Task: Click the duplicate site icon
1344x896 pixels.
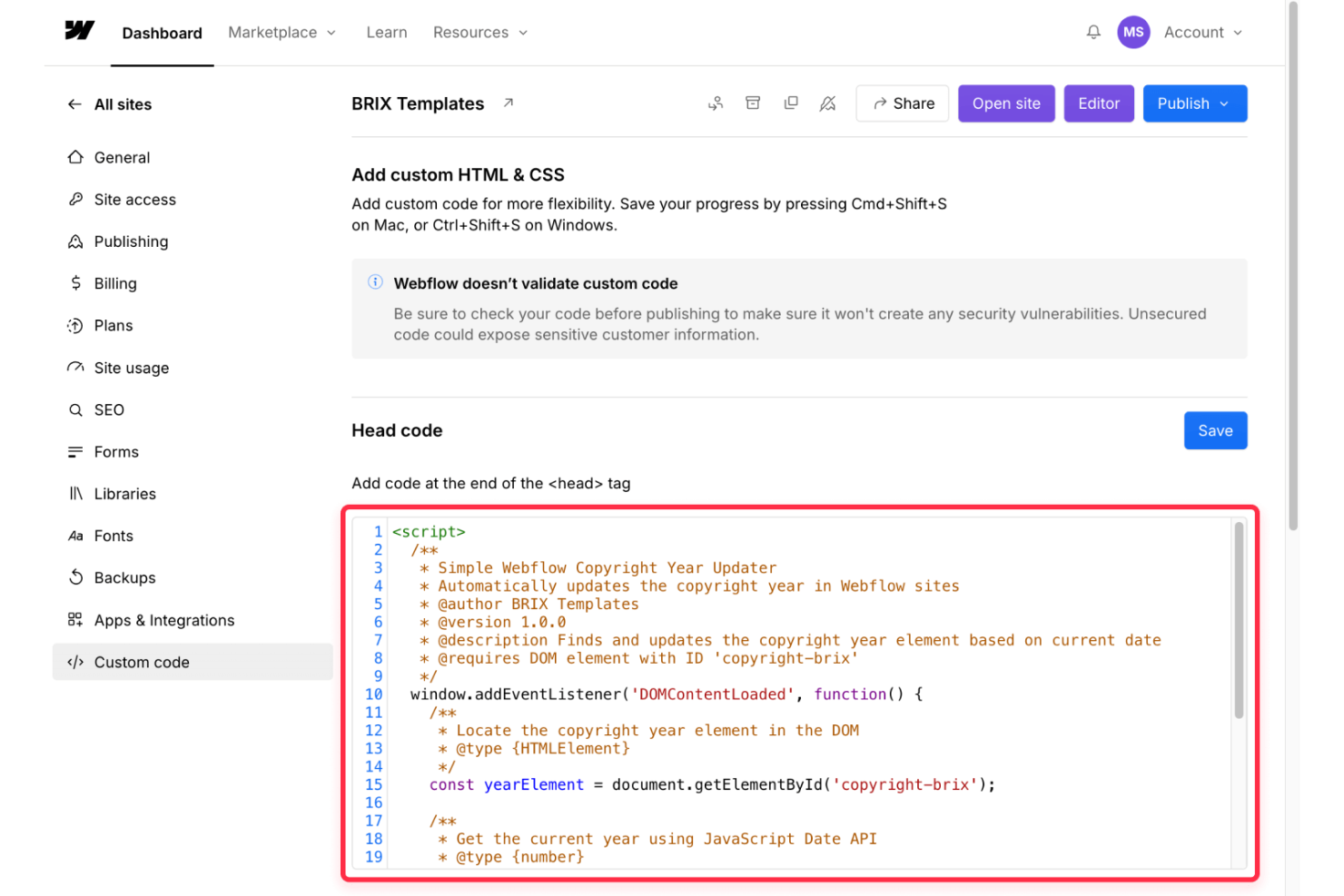Action: coord(791,103)
